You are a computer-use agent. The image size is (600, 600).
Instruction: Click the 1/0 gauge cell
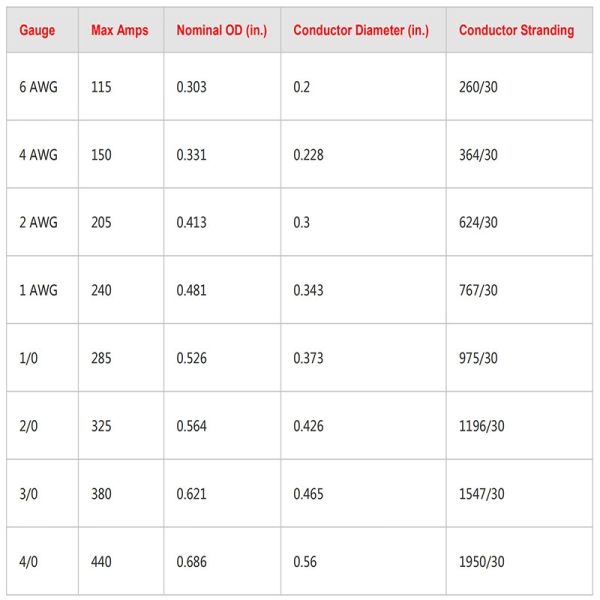click(29, 358)
